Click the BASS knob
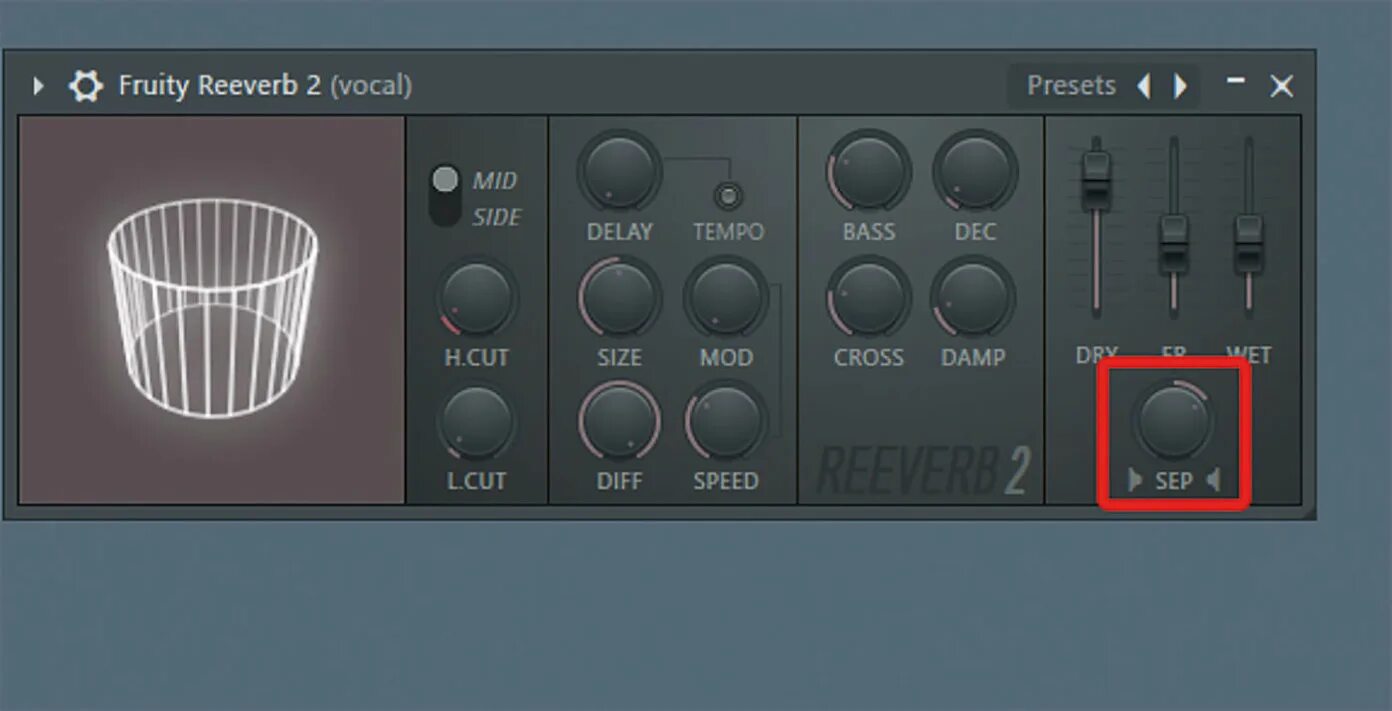Viewport: 1392px width, 711px height. (x=868, y=169)
